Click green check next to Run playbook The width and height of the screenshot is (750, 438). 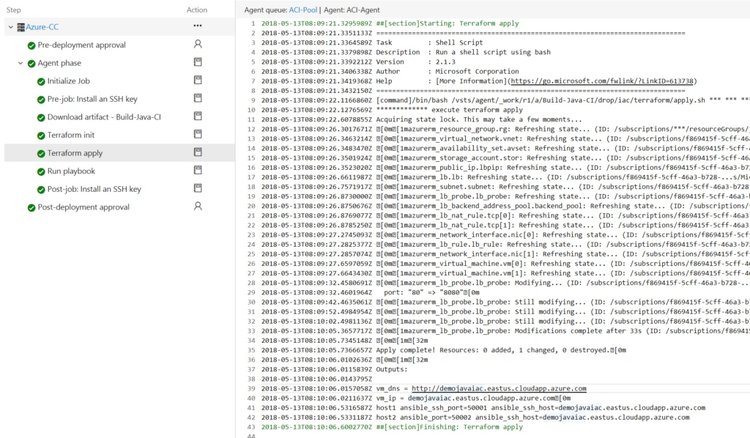tap(41, 172)
